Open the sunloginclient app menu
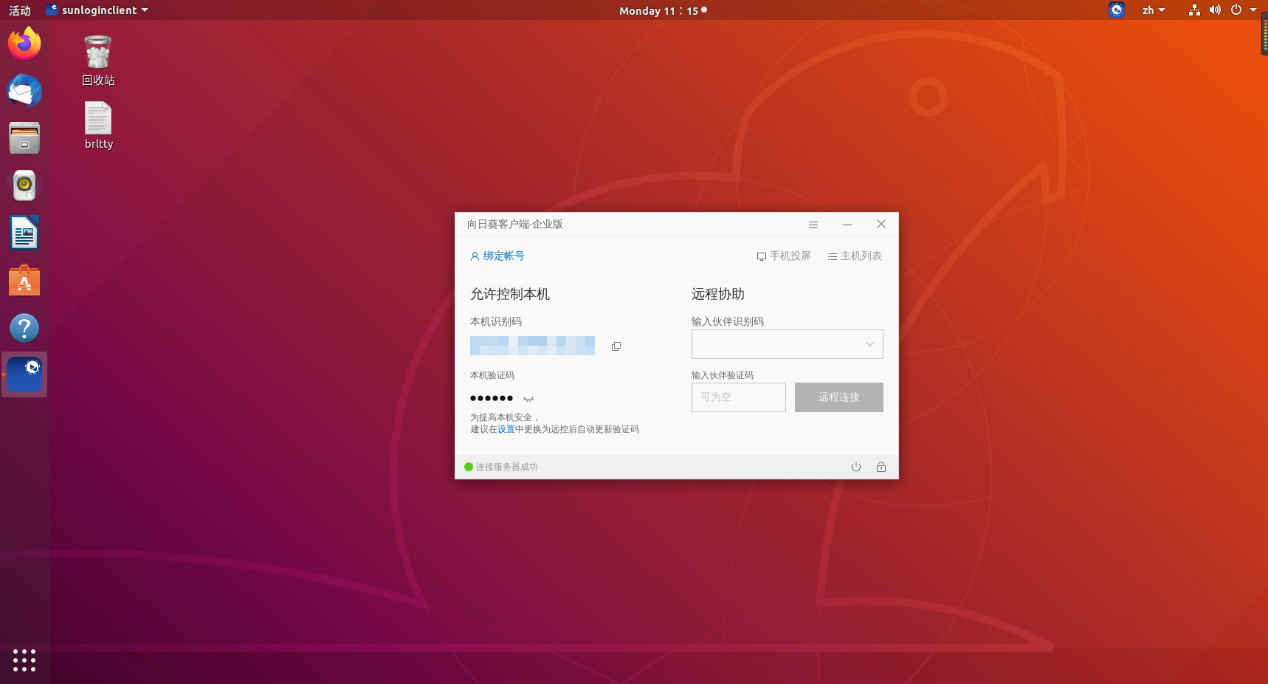1268x684 pixels. tap(97, 10)
